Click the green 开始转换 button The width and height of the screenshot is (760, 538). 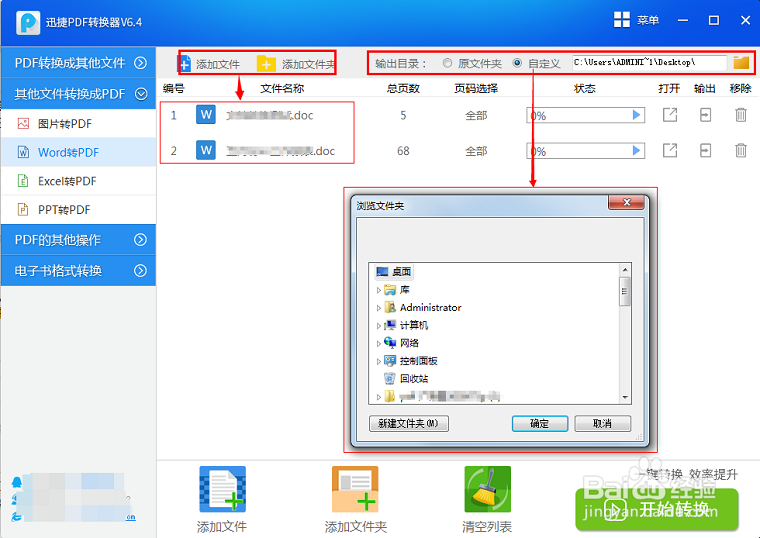tap(657, 510)
